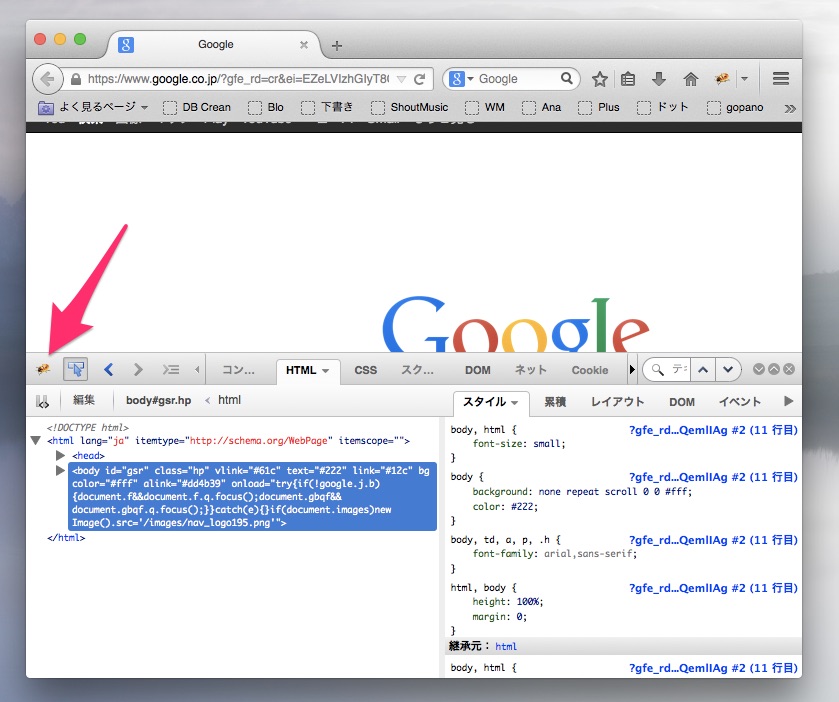Open gopano bookmark

(x=735, y=108)
